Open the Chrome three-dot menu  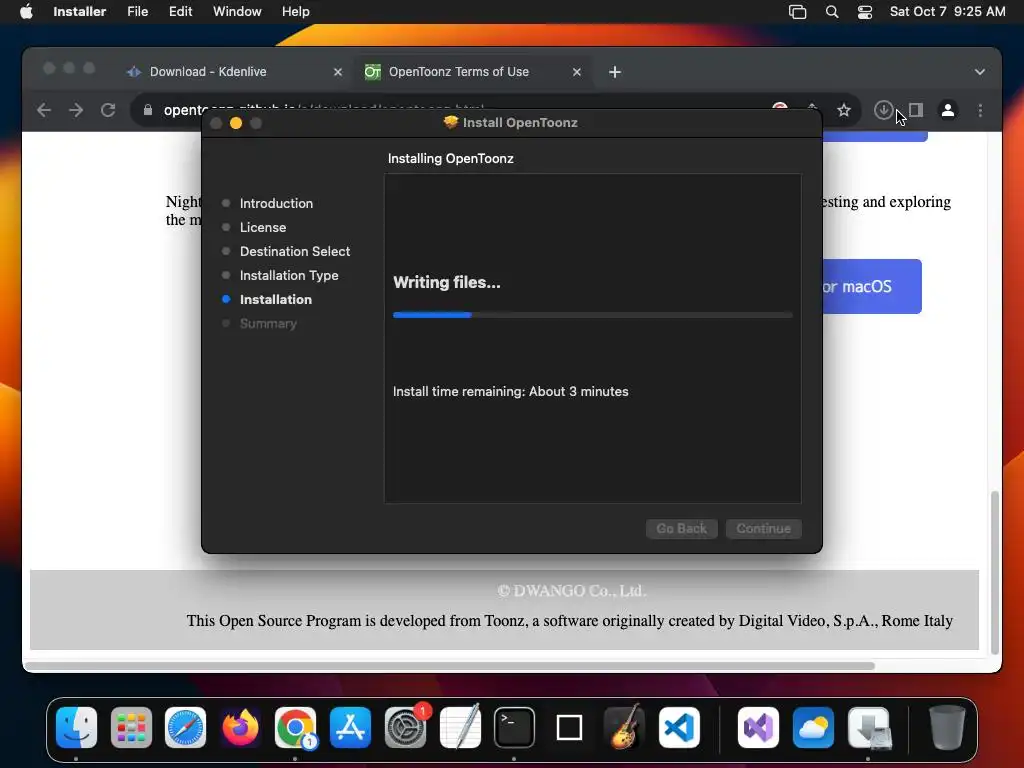pos(980,110)
